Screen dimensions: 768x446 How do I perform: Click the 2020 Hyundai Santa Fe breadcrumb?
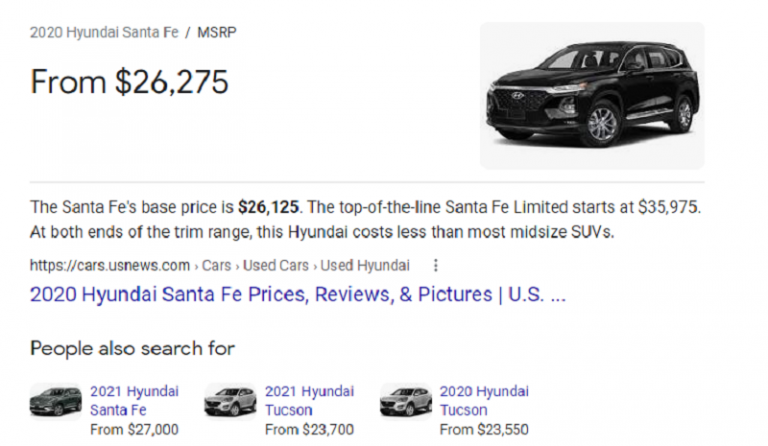point(104,32)
